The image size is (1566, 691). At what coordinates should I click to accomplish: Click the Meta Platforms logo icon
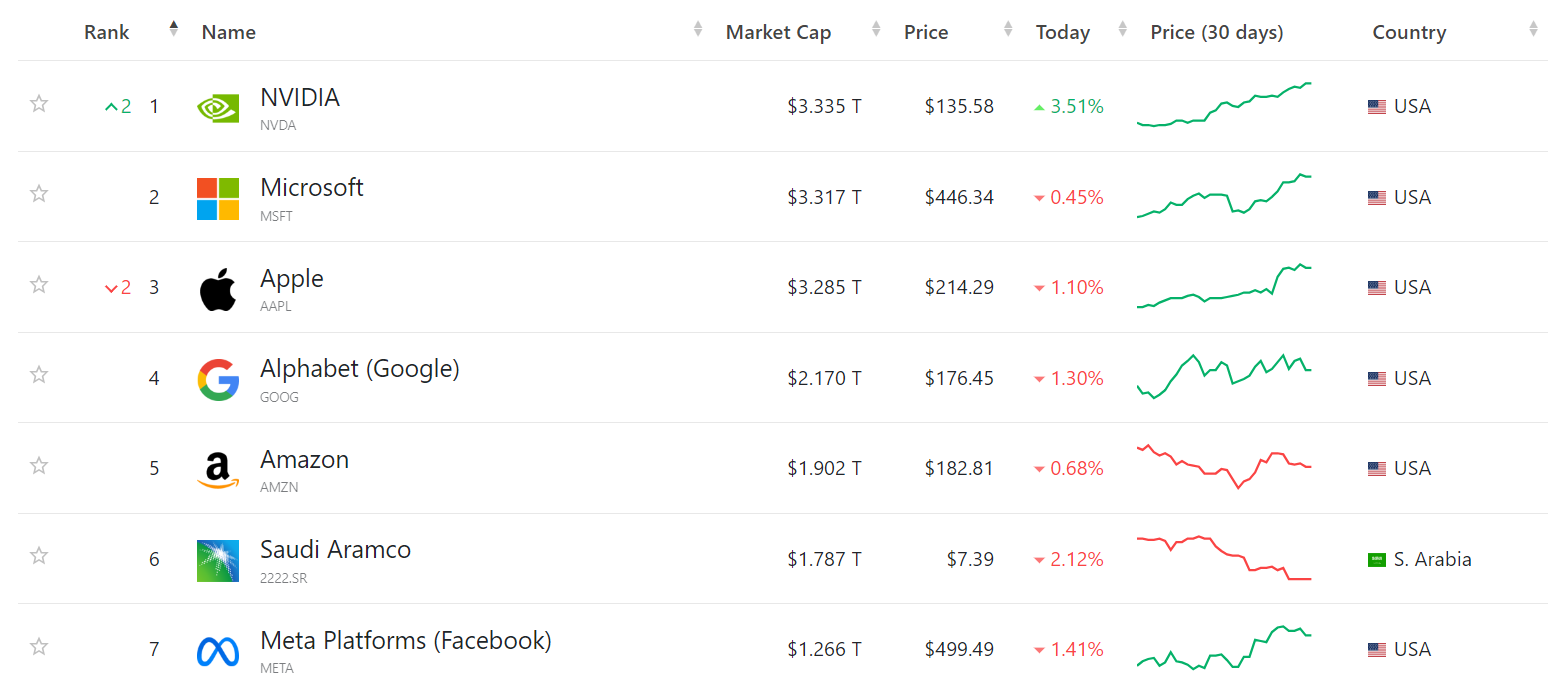[218, 651]
